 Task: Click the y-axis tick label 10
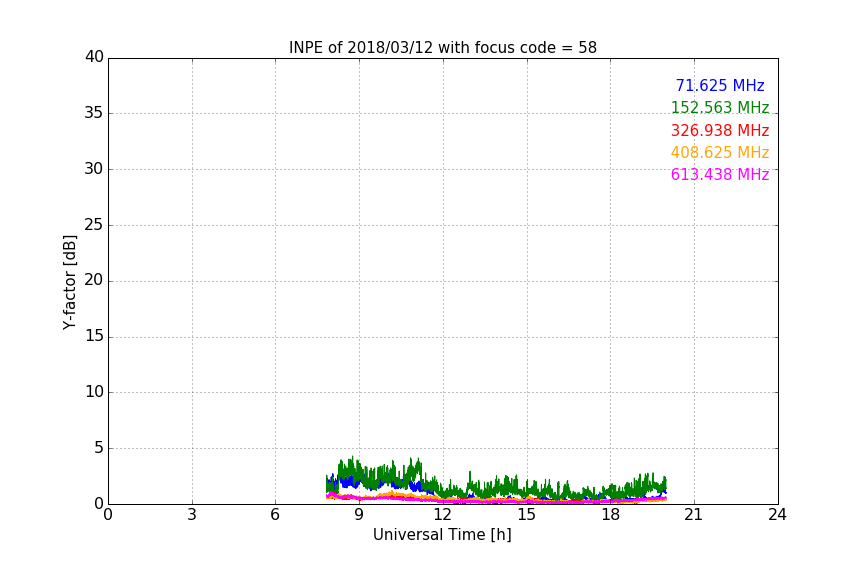(x=94, y=392)
